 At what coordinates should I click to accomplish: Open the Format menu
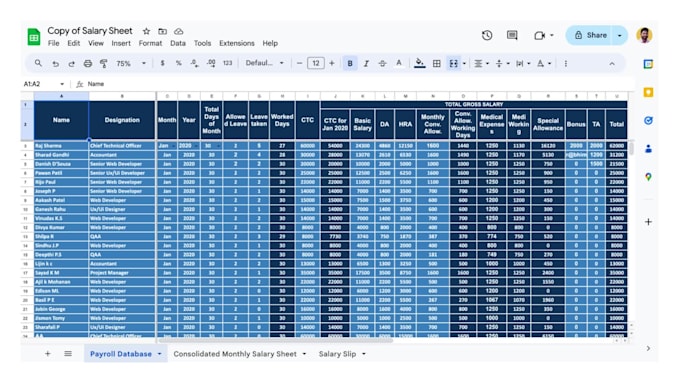click(150, 43)
